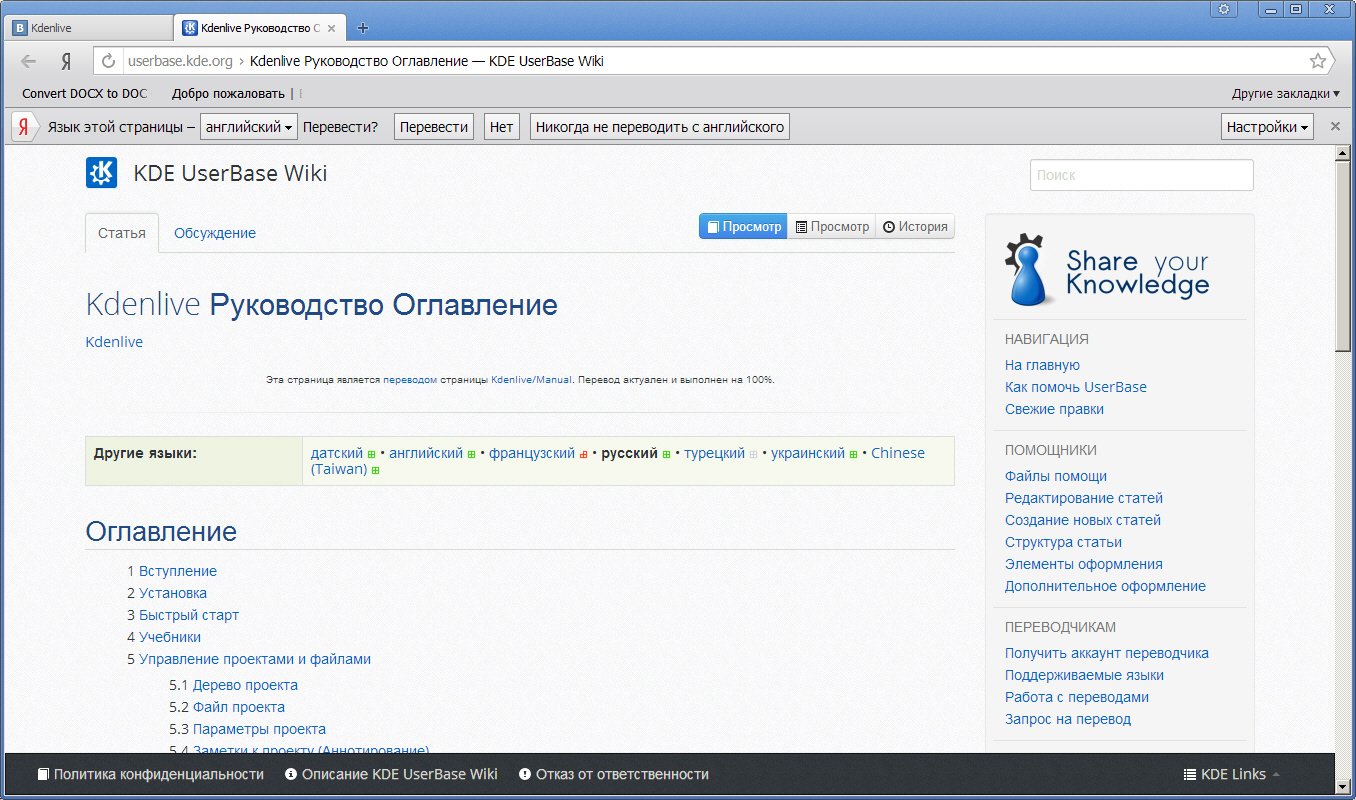Open the Обсуждение tab
1356x800 pixels.
215,233
